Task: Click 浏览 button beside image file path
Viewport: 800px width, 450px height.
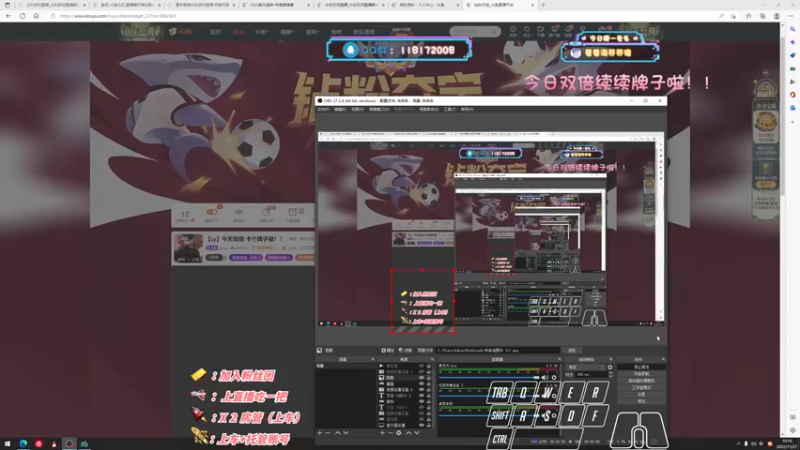Action: (x=572, y=351)
